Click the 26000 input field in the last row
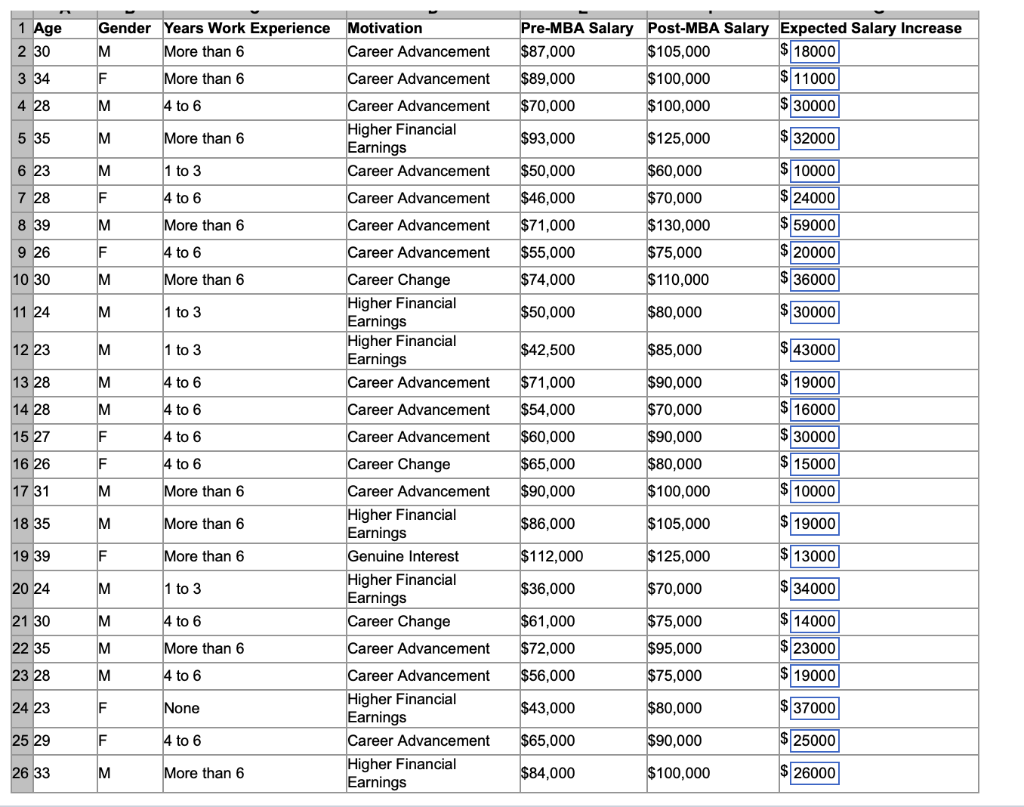 coord(812,773)
